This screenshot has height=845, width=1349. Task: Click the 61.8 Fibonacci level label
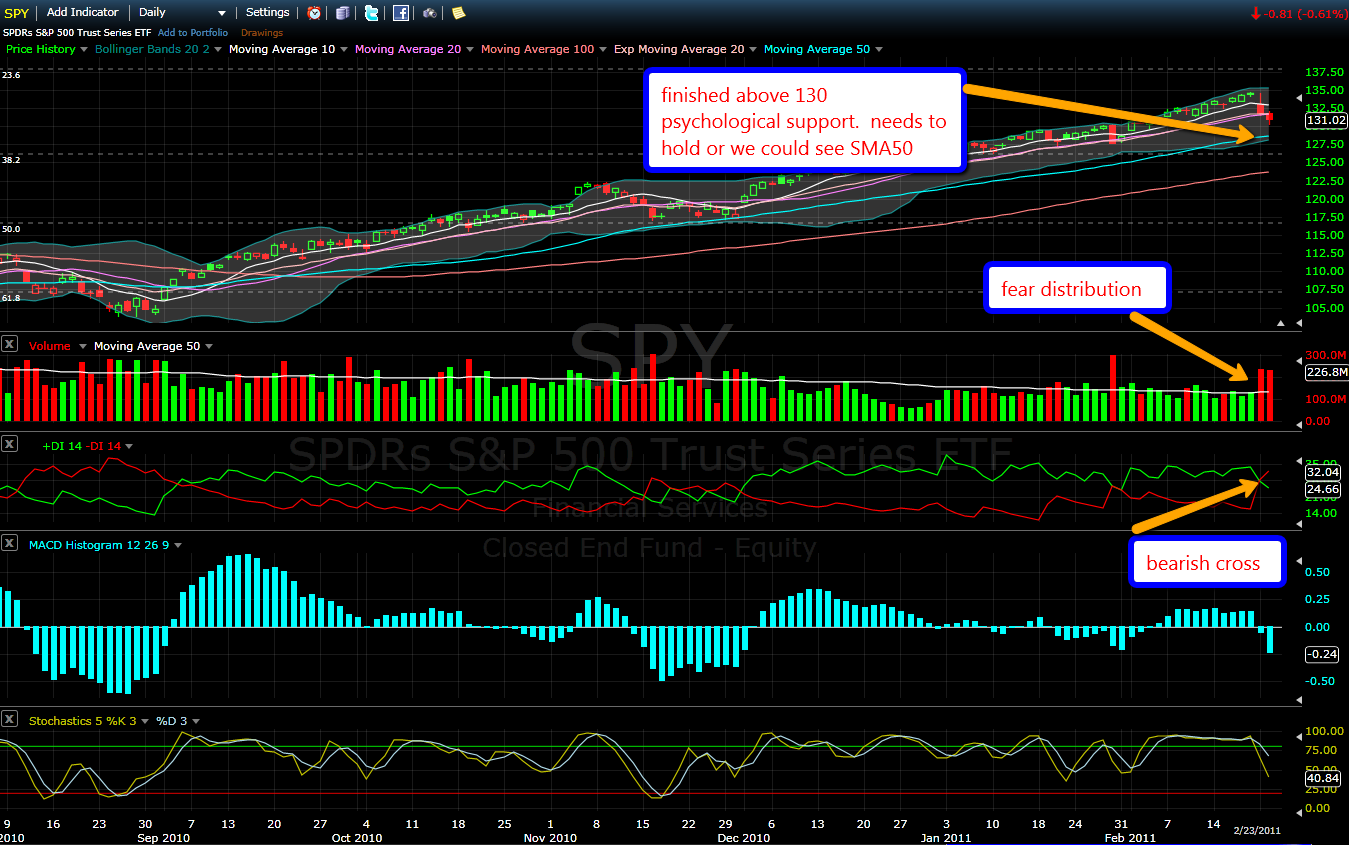click(x=11, y=298)
